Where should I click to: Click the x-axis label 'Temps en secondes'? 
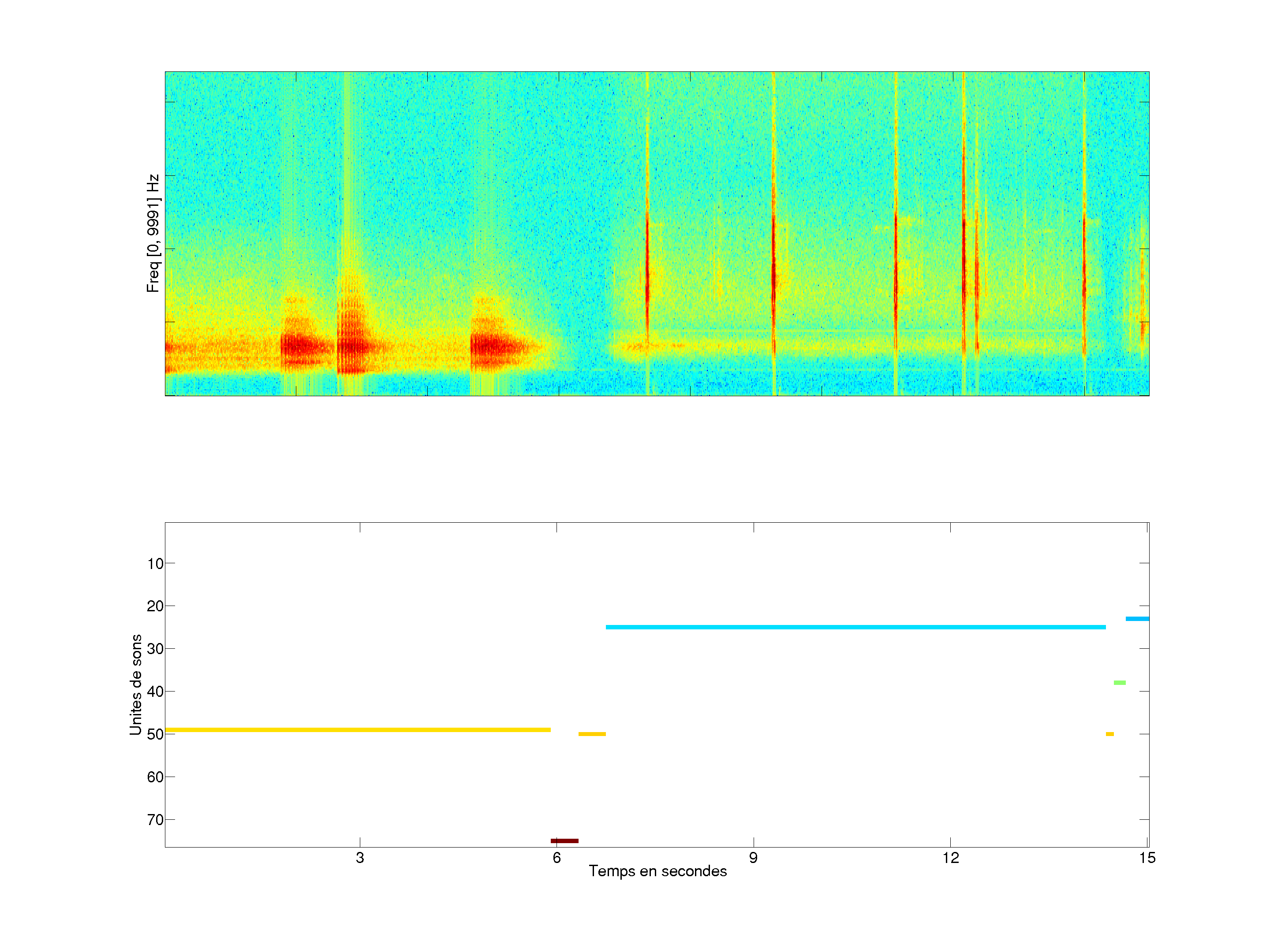[x=657, y=871]
